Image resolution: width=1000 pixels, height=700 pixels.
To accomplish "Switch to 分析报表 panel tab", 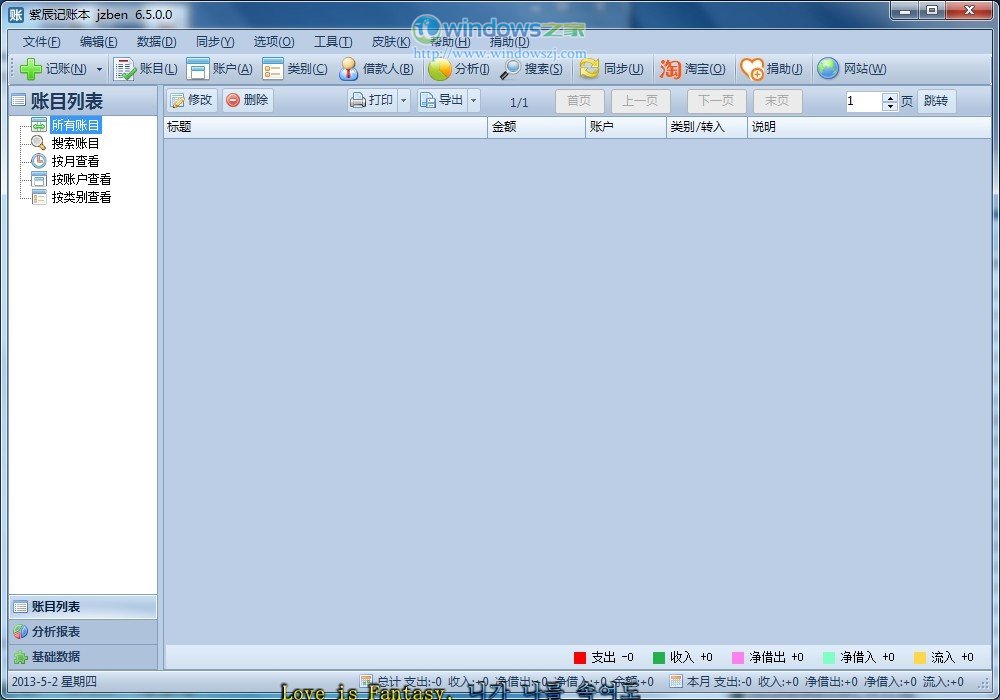I will point(55,632).
